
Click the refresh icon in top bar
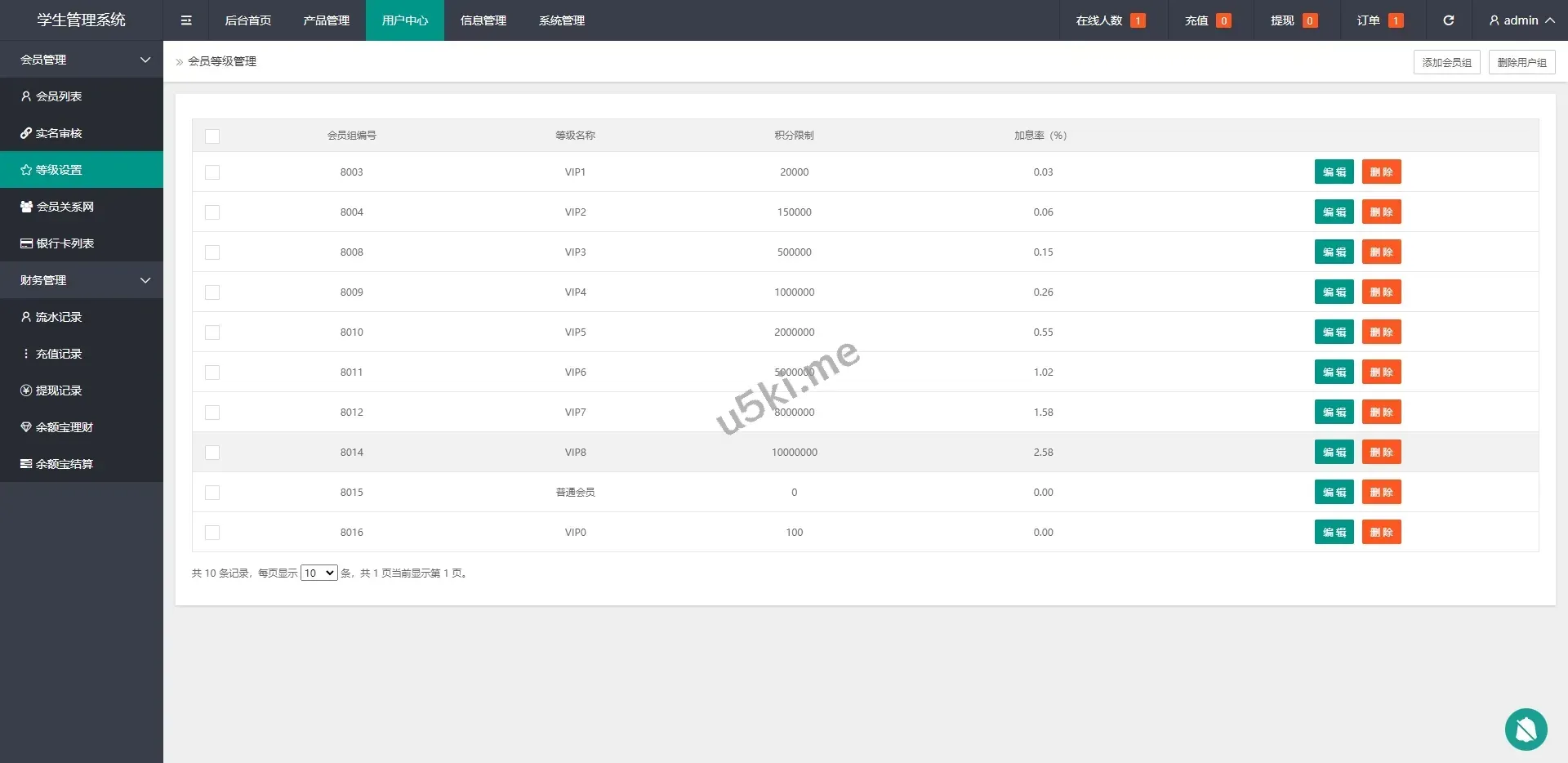1448,20
